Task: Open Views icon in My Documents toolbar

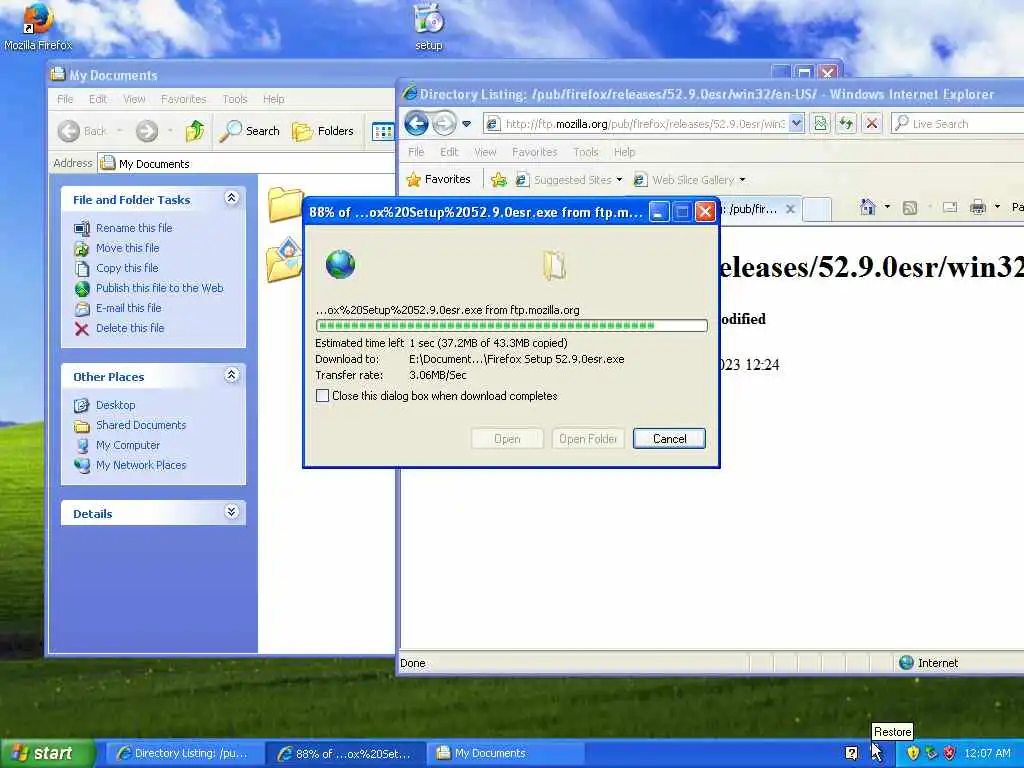Action: coord(383,131)
